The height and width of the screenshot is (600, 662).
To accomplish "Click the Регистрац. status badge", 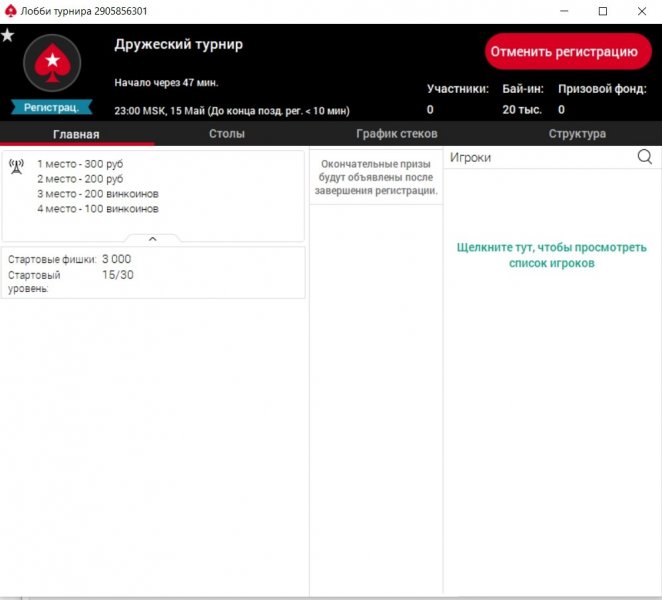I will tap(51, 107).
